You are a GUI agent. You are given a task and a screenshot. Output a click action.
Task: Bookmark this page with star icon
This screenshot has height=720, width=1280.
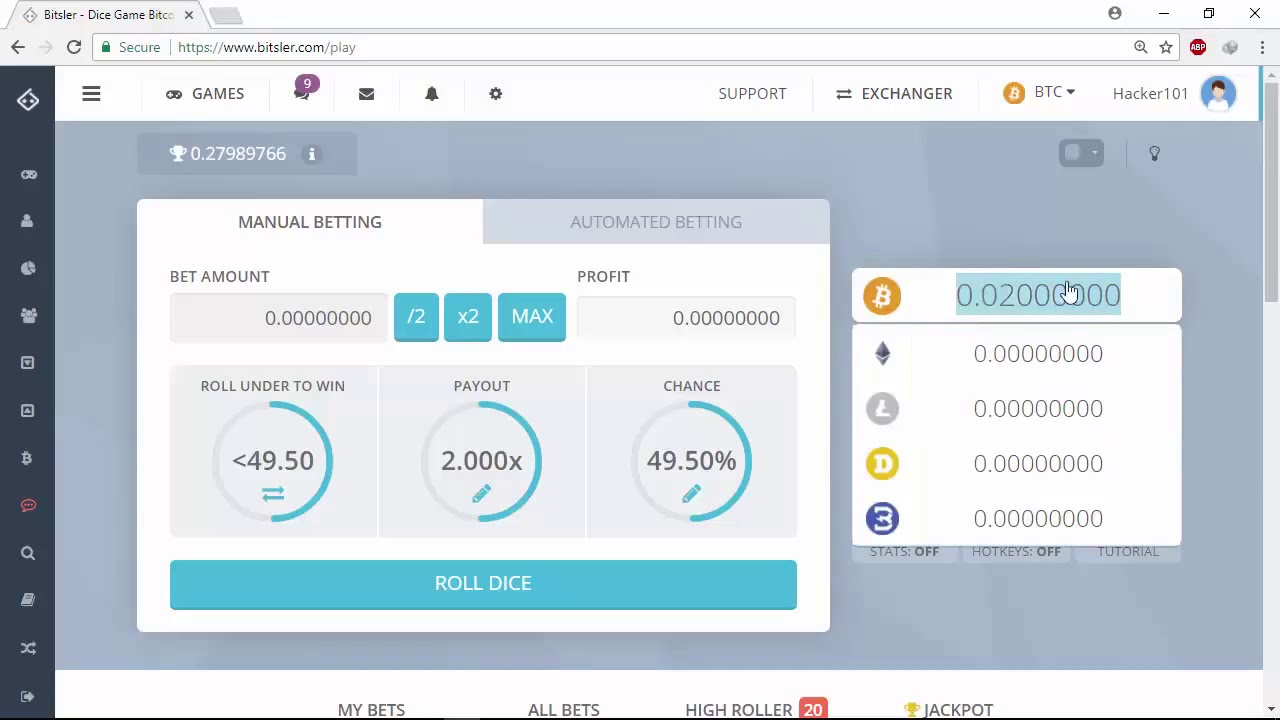1166,47
